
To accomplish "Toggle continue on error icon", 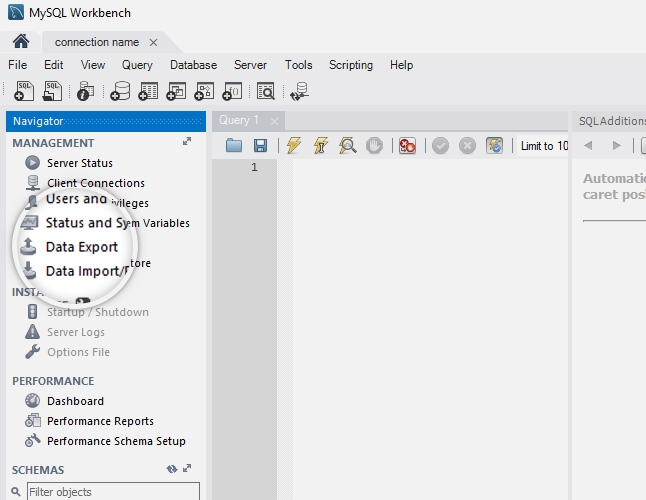I will (407, 145).
